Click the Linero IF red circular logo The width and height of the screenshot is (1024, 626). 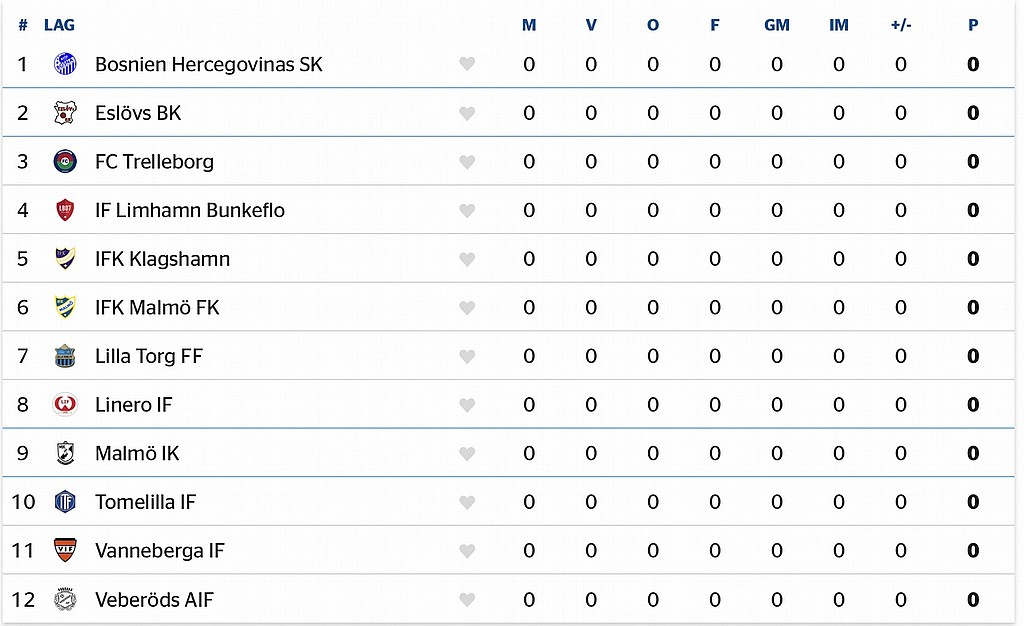[65, 405]
